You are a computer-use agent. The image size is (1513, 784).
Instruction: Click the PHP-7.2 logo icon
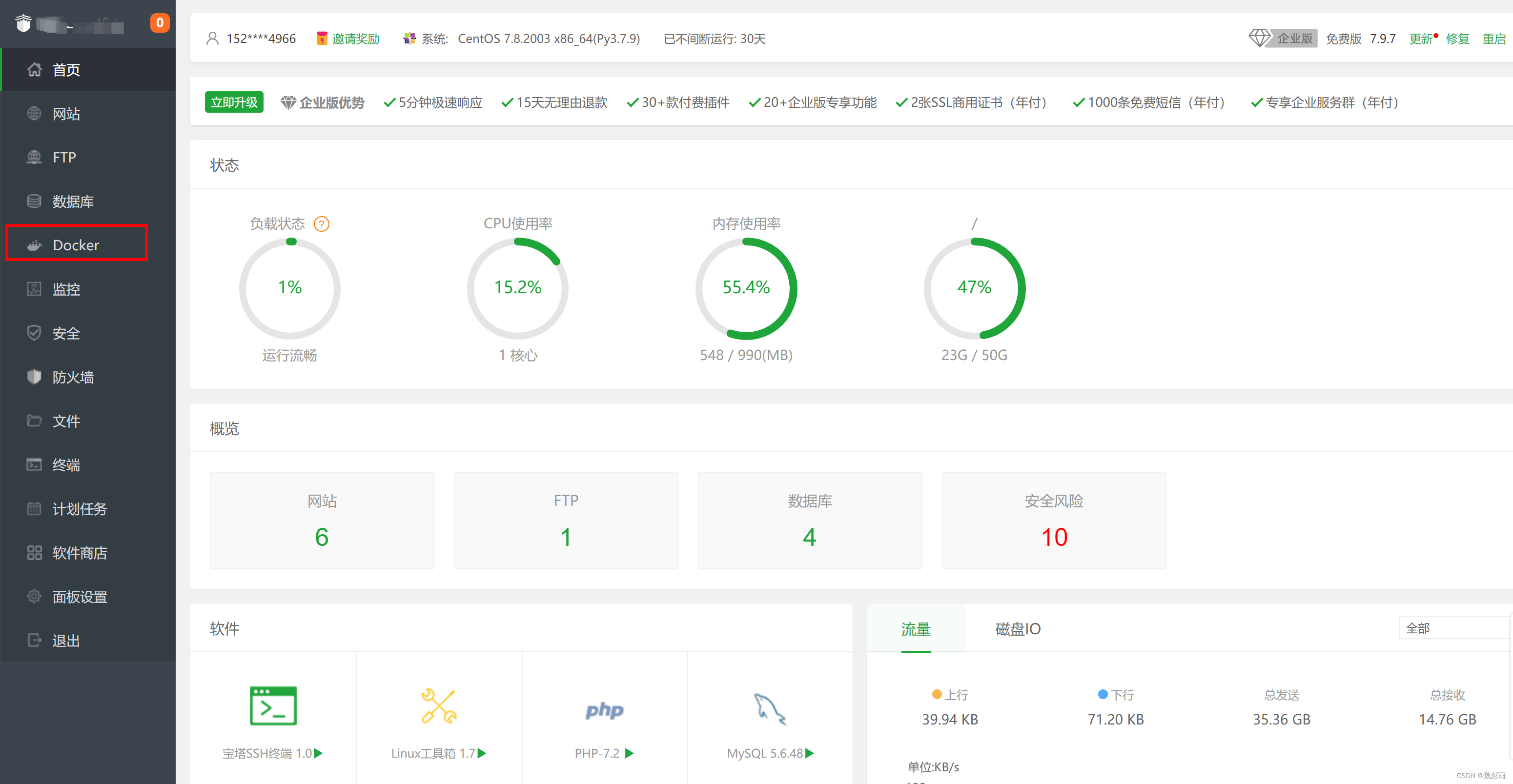[604, 710]
